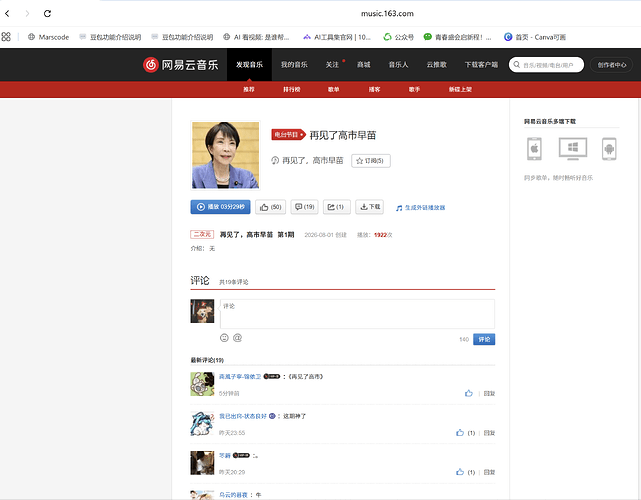Click the Windows PC download icon
The width and height of the screenshot is (641, 500).
point(573,148)
